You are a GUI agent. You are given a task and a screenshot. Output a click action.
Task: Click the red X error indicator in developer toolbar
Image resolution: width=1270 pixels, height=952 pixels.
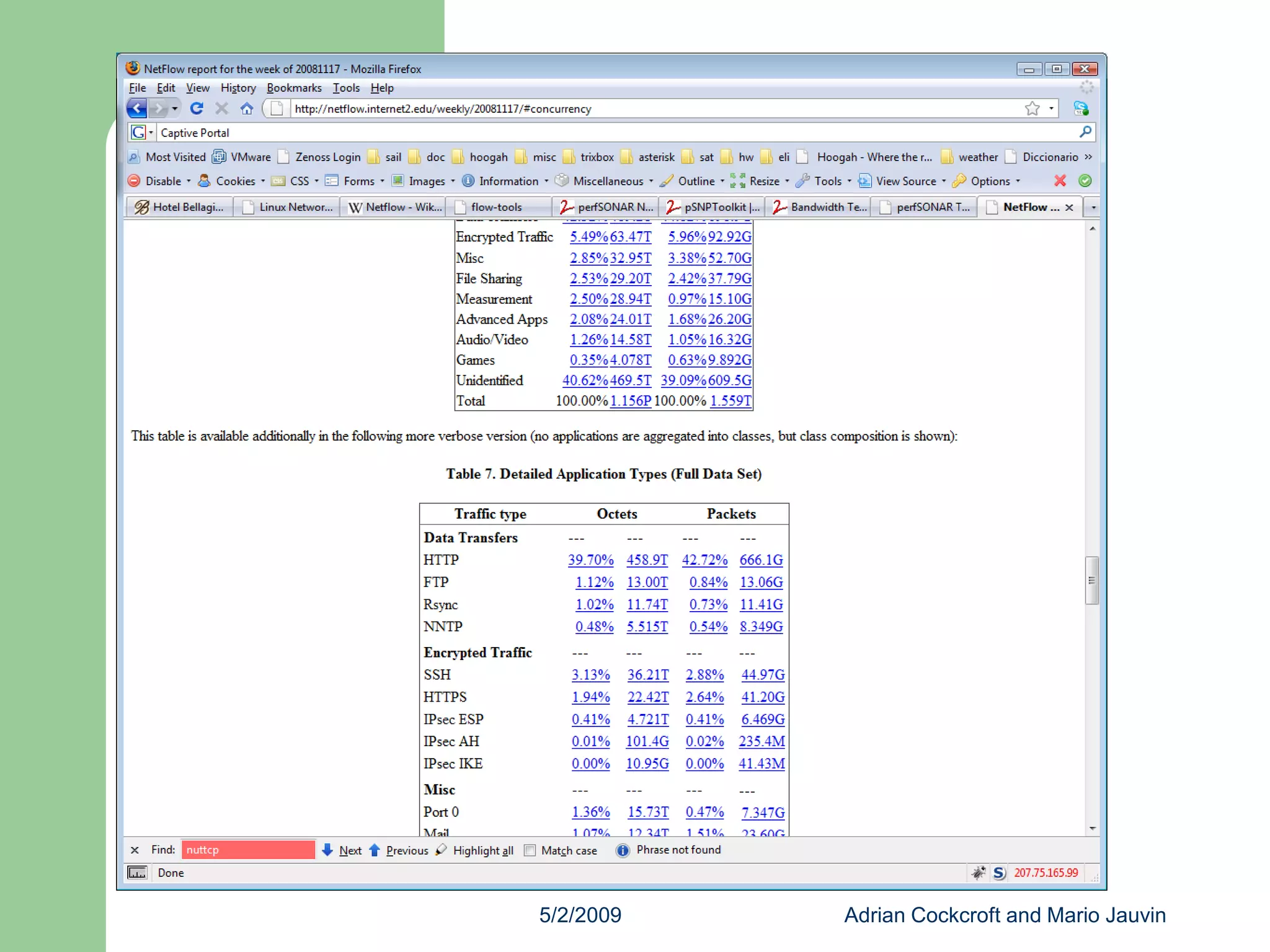(1060, 181)
